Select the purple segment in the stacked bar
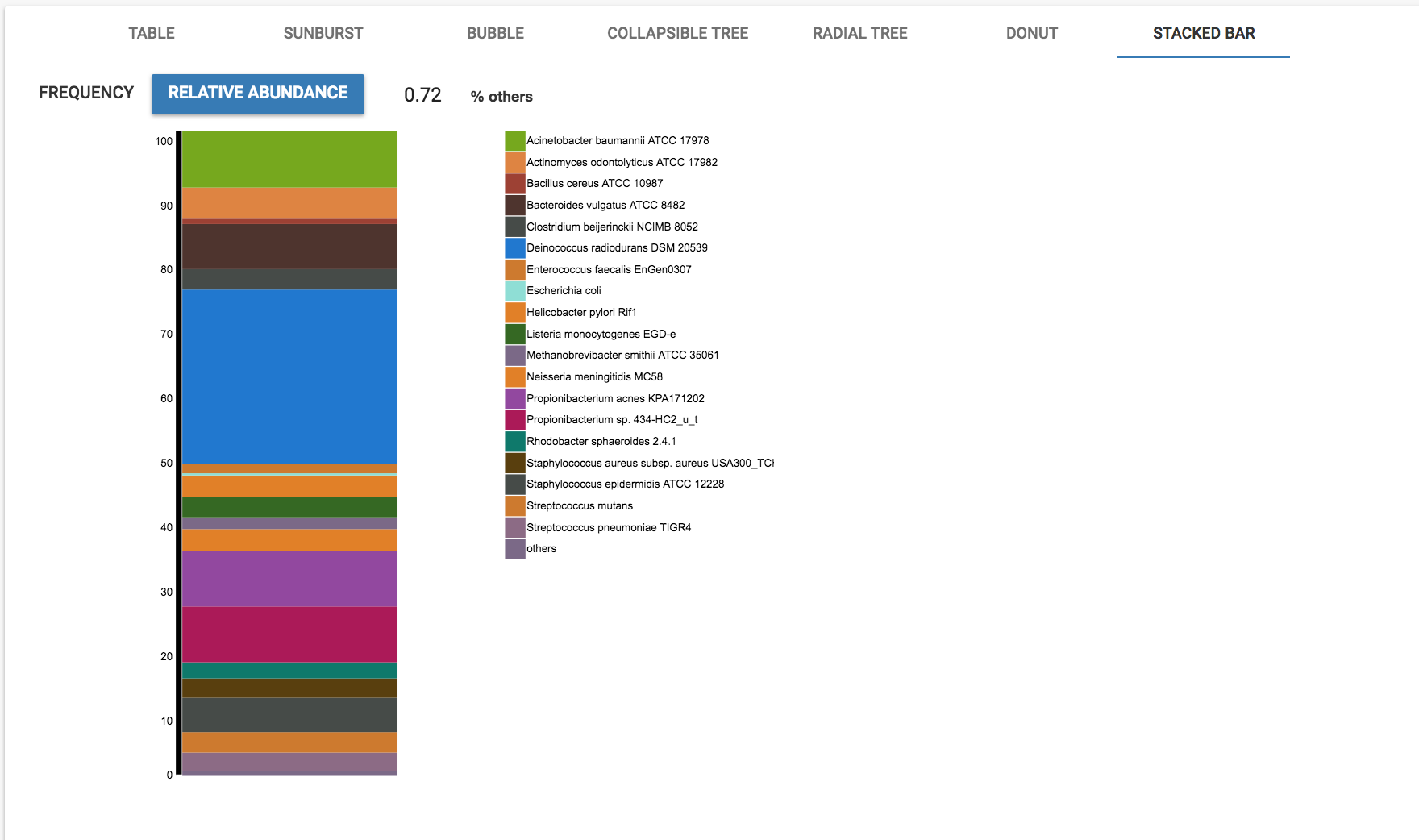This screenshot has width=1419, height=840. point(289,579)
